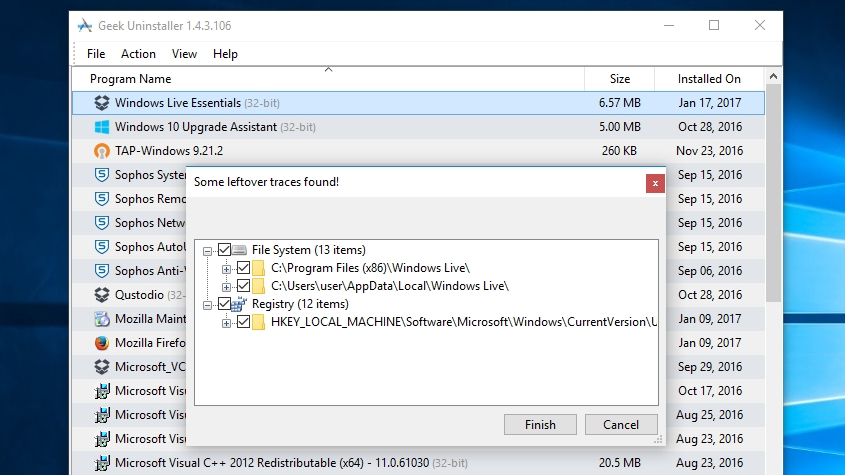Expand the AppData Local Windows Live folder
Image resolution: width=845 pixels, height=475 pixels.
click(x=226, y=287)
